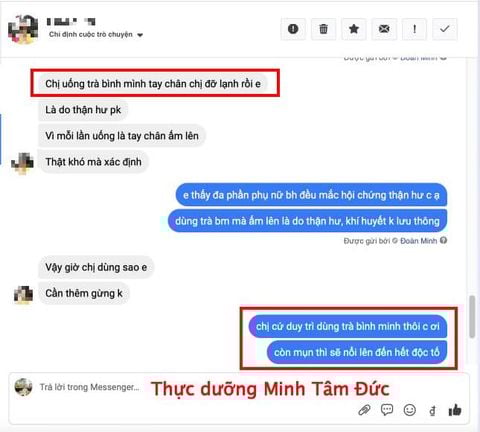480x432 pixels.
Task: Flag conversation with exclamation mark icon
Action: coord(414,29)
